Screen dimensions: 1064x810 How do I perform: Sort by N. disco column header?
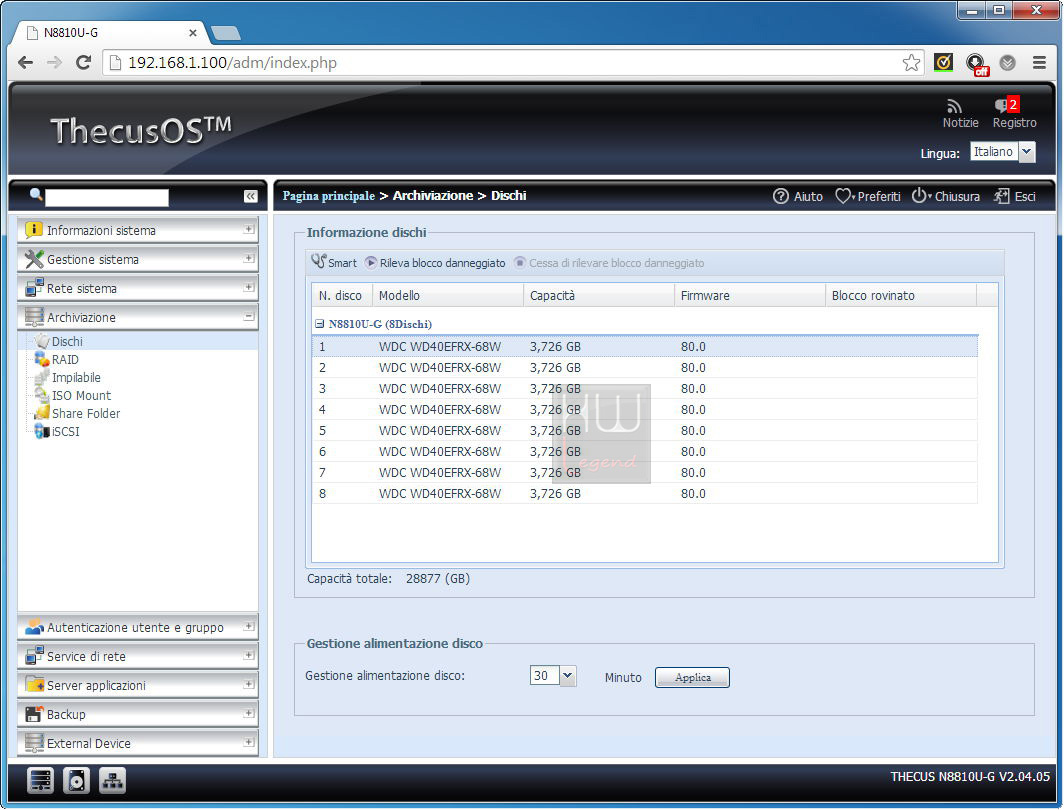(342, 295)
